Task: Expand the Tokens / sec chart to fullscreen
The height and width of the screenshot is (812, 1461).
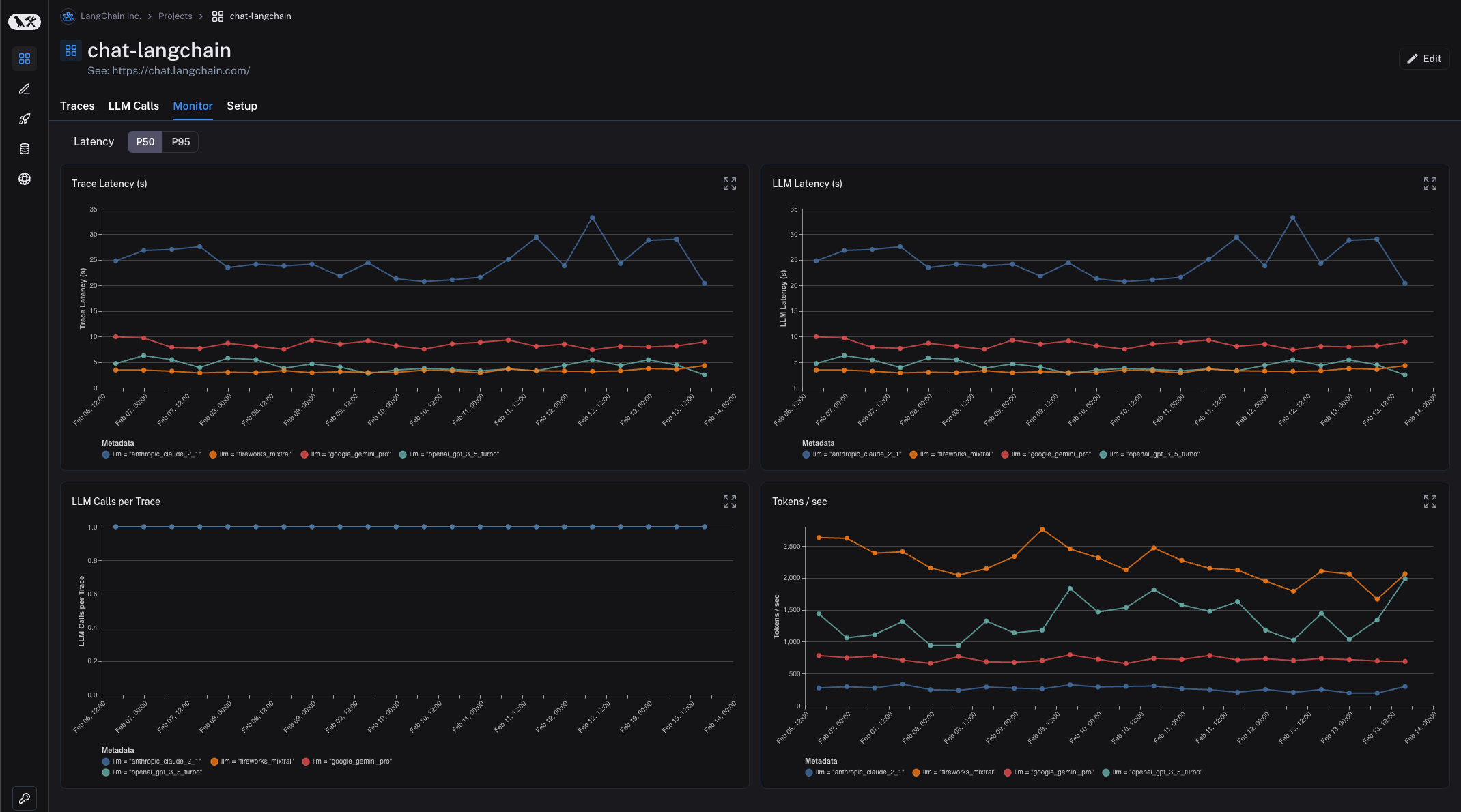Action: tap(1430, 501)
